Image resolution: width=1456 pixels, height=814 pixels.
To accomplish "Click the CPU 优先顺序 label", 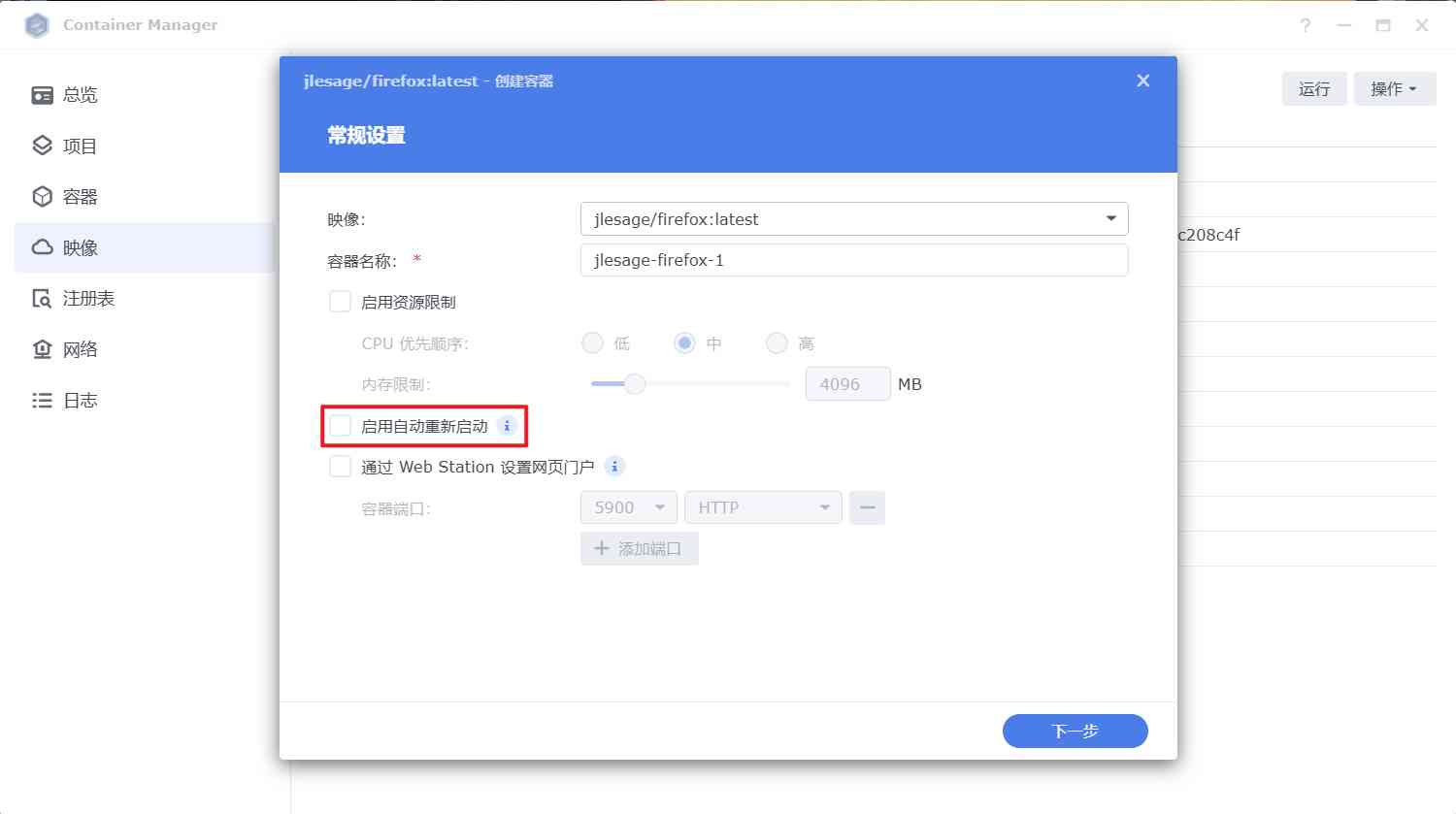I will pyautogui.click(x=415, y=343).
